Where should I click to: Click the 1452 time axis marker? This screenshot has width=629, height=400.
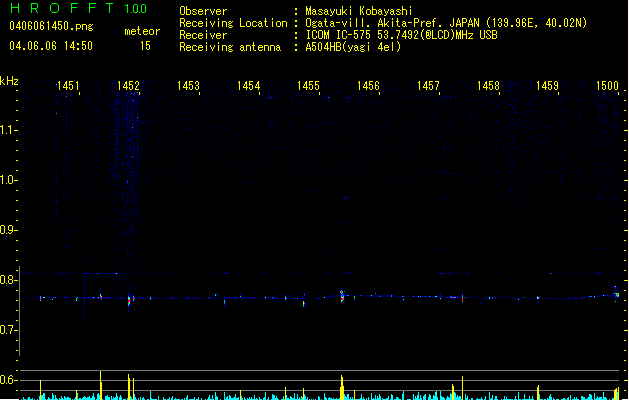coord(128,86)
